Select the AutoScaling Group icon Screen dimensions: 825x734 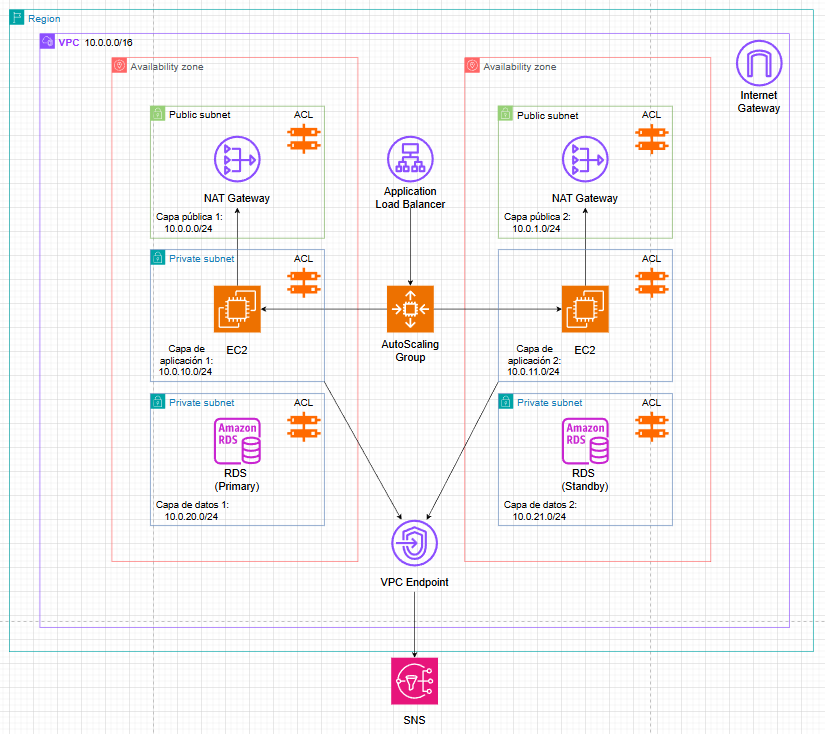[x=410, y=309]
